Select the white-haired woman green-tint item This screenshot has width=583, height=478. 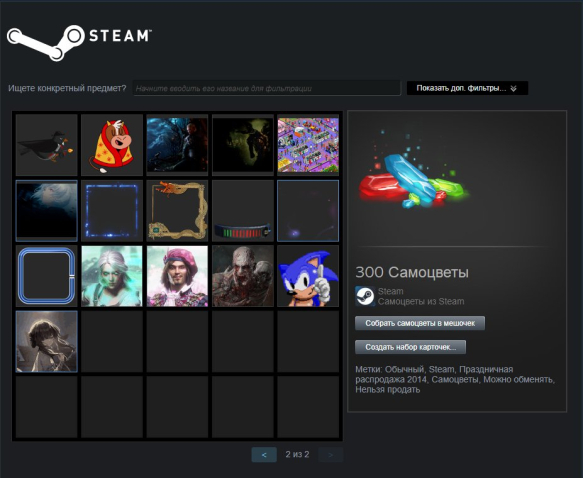pos(112,276)
